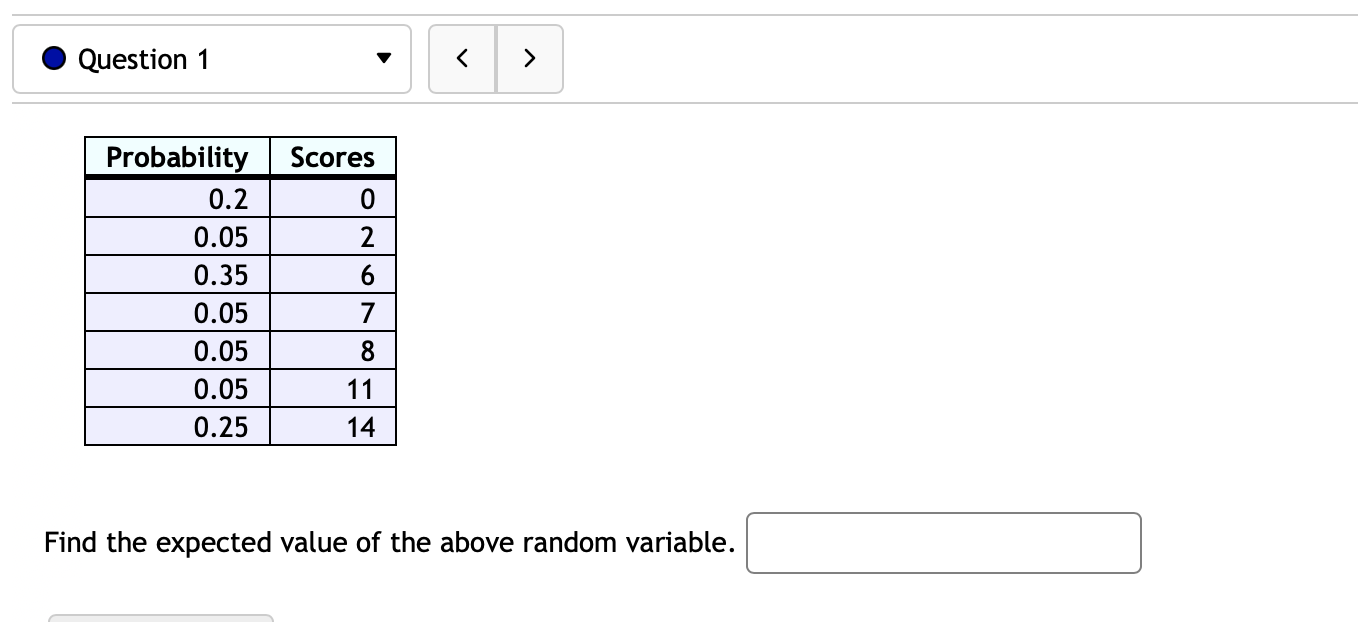Click the partially visible button below the question
The width and height of the screenshot is (1358, 622).
[160, 618]
